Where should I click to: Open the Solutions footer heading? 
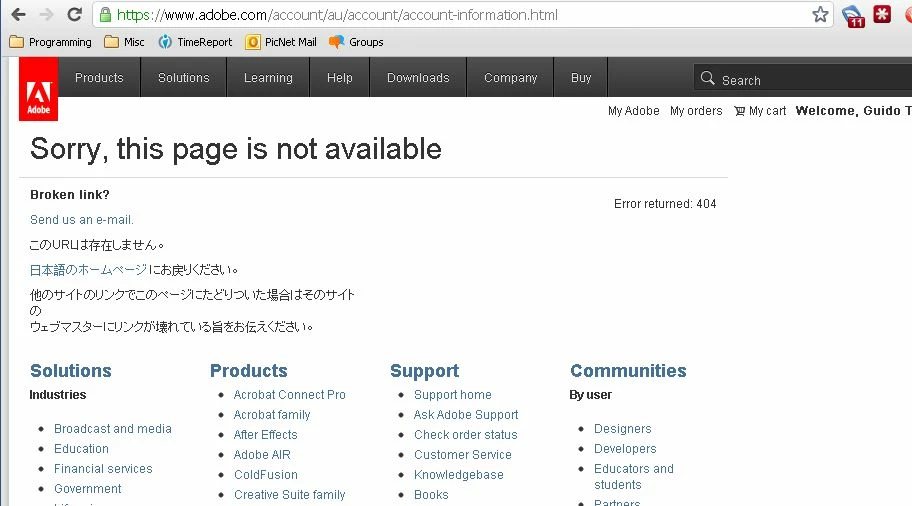click(71, 370)
